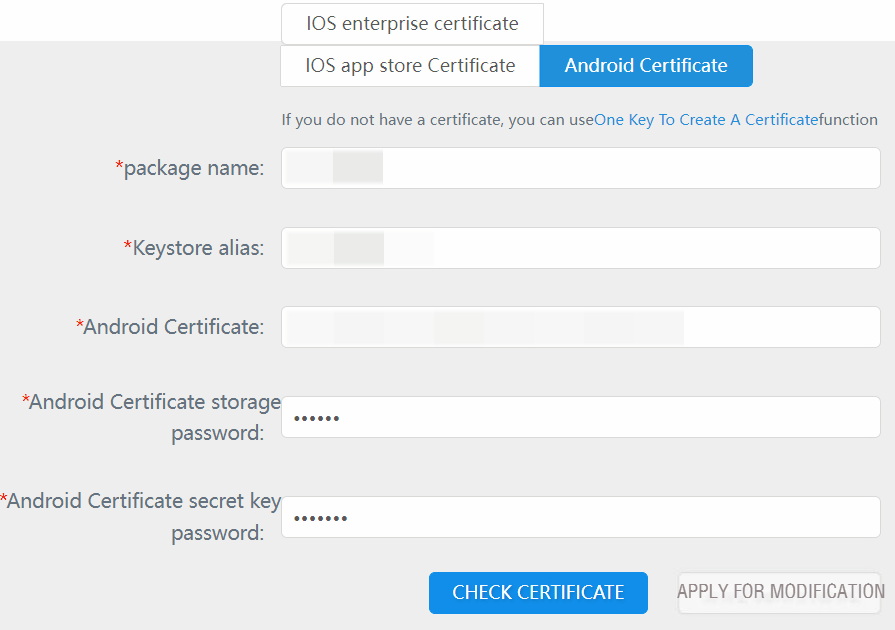
Task: Select the IOS app store Certificate tab
Action: click(x=409, y=65)
